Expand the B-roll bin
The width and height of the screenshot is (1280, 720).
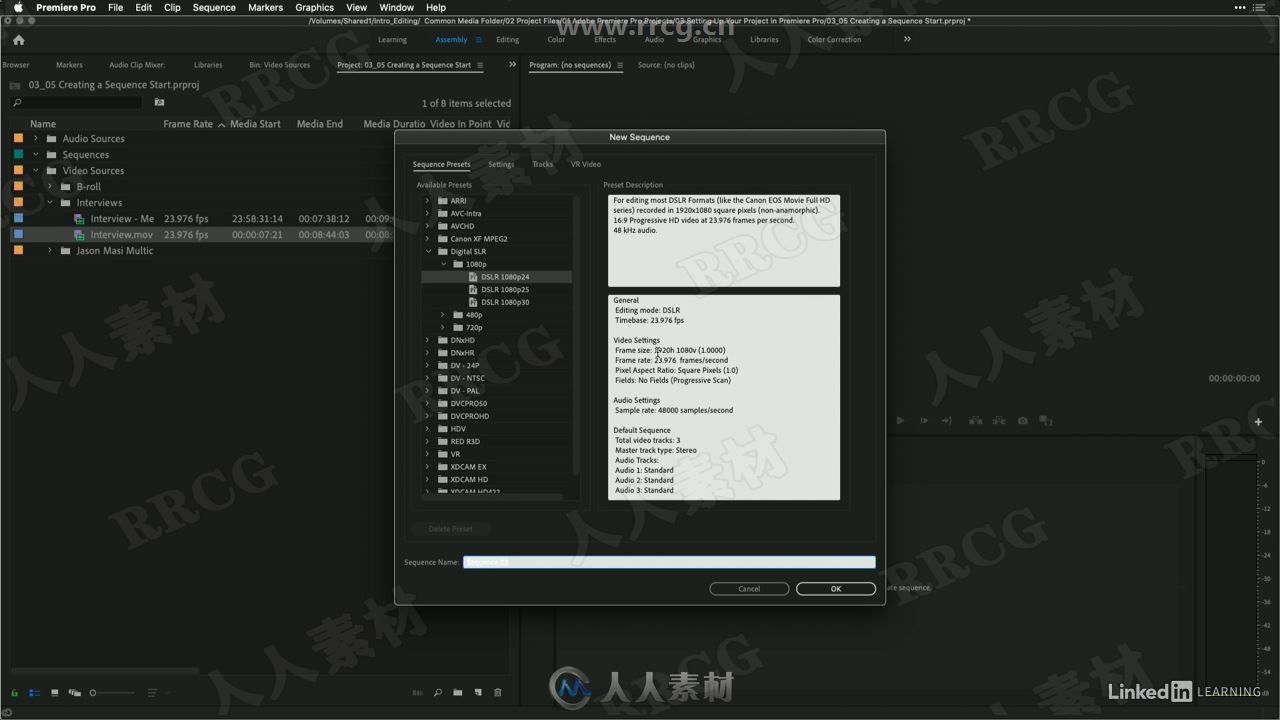50,187
